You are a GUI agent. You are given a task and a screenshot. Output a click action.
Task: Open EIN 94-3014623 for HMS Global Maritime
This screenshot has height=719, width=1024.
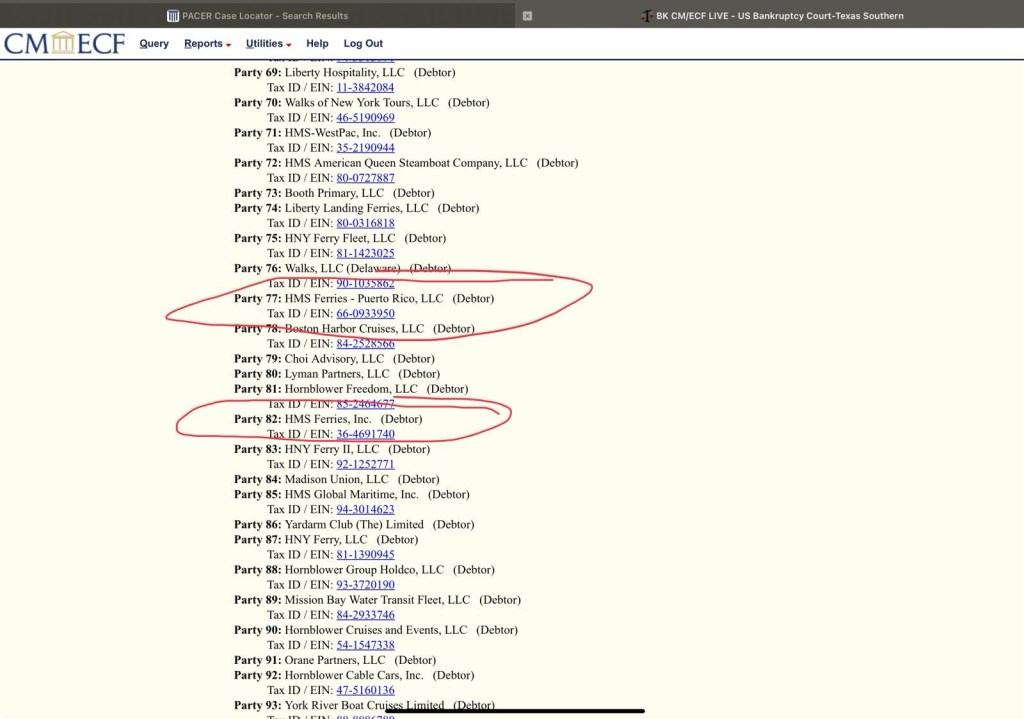365,510
